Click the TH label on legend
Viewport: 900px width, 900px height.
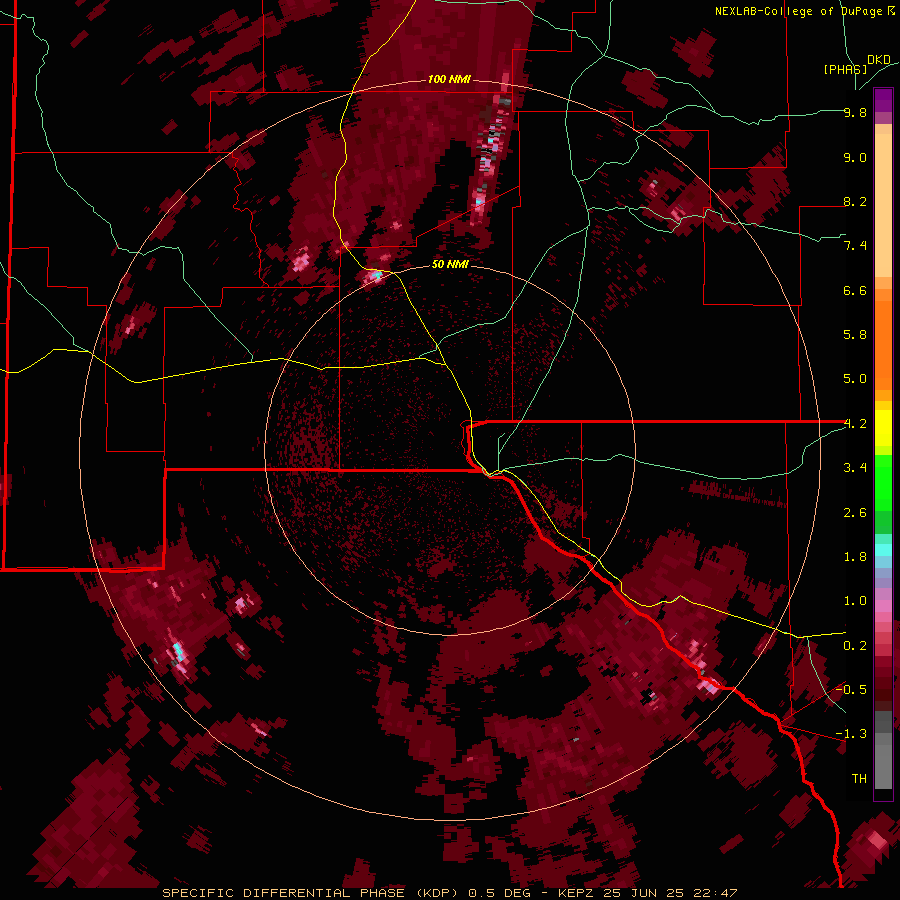point(859,779)
